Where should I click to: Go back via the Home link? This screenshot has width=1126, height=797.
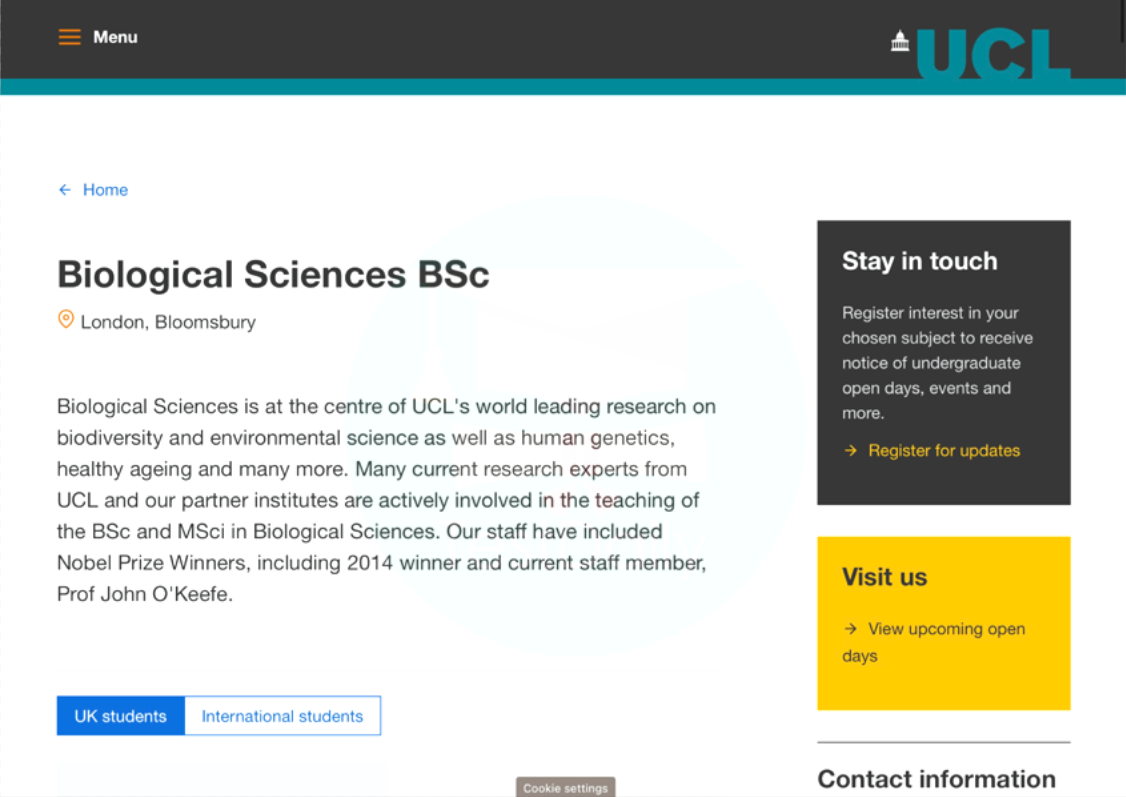(105, 190)
